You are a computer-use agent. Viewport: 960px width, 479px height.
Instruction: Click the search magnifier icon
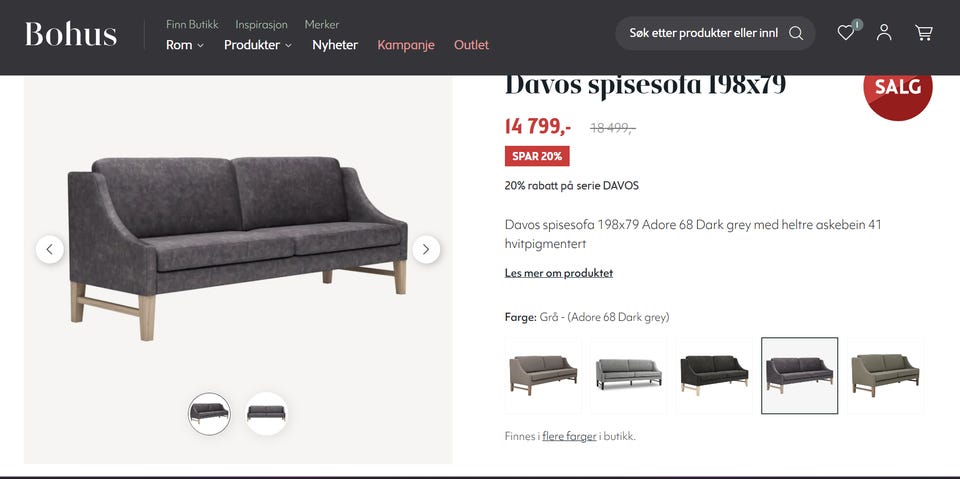(796, 33)
